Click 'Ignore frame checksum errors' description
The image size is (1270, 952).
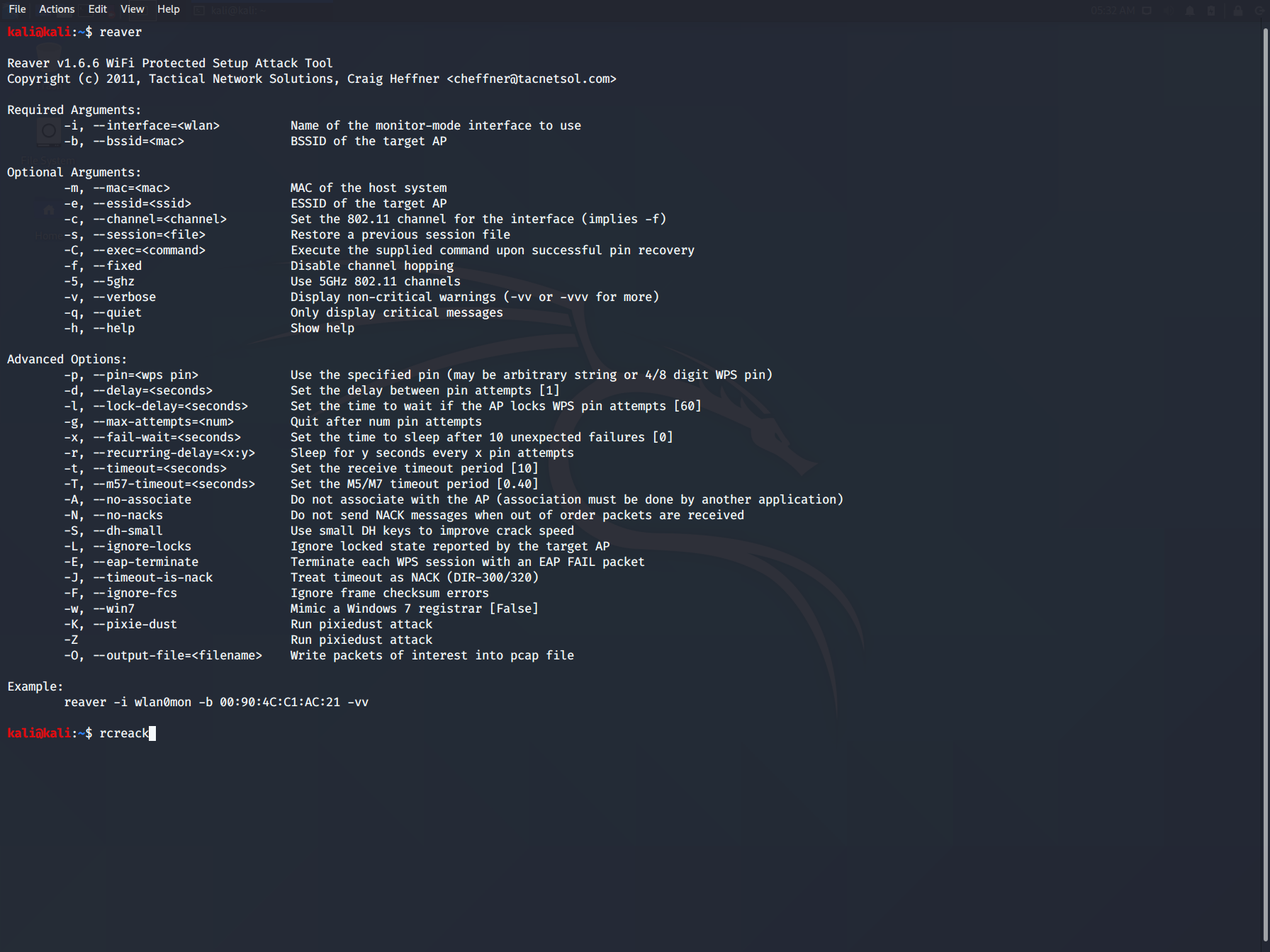390,593
